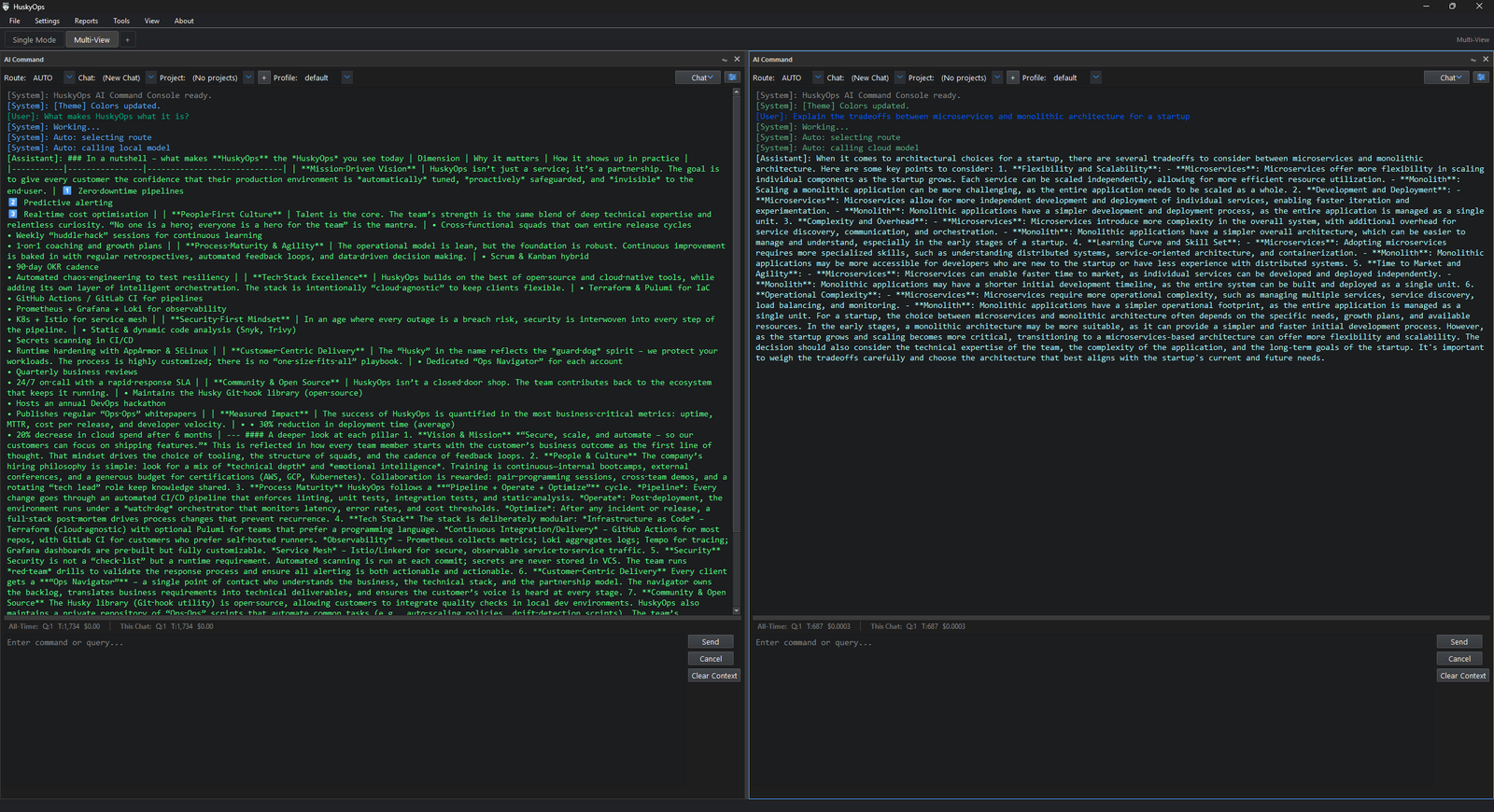1494x812 pixels.
Task: Close the left AI Command panel
Action: (x=737, y=60)
